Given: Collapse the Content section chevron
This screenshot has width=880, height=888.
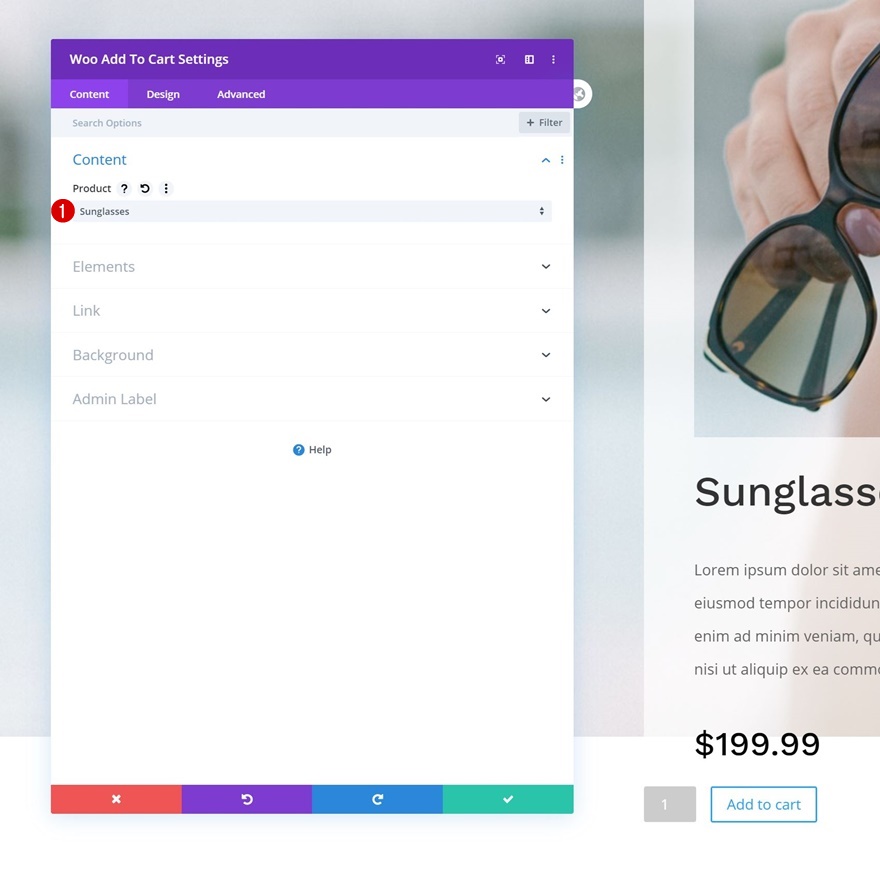Looking at the screenshot, I should click(545, 160).
